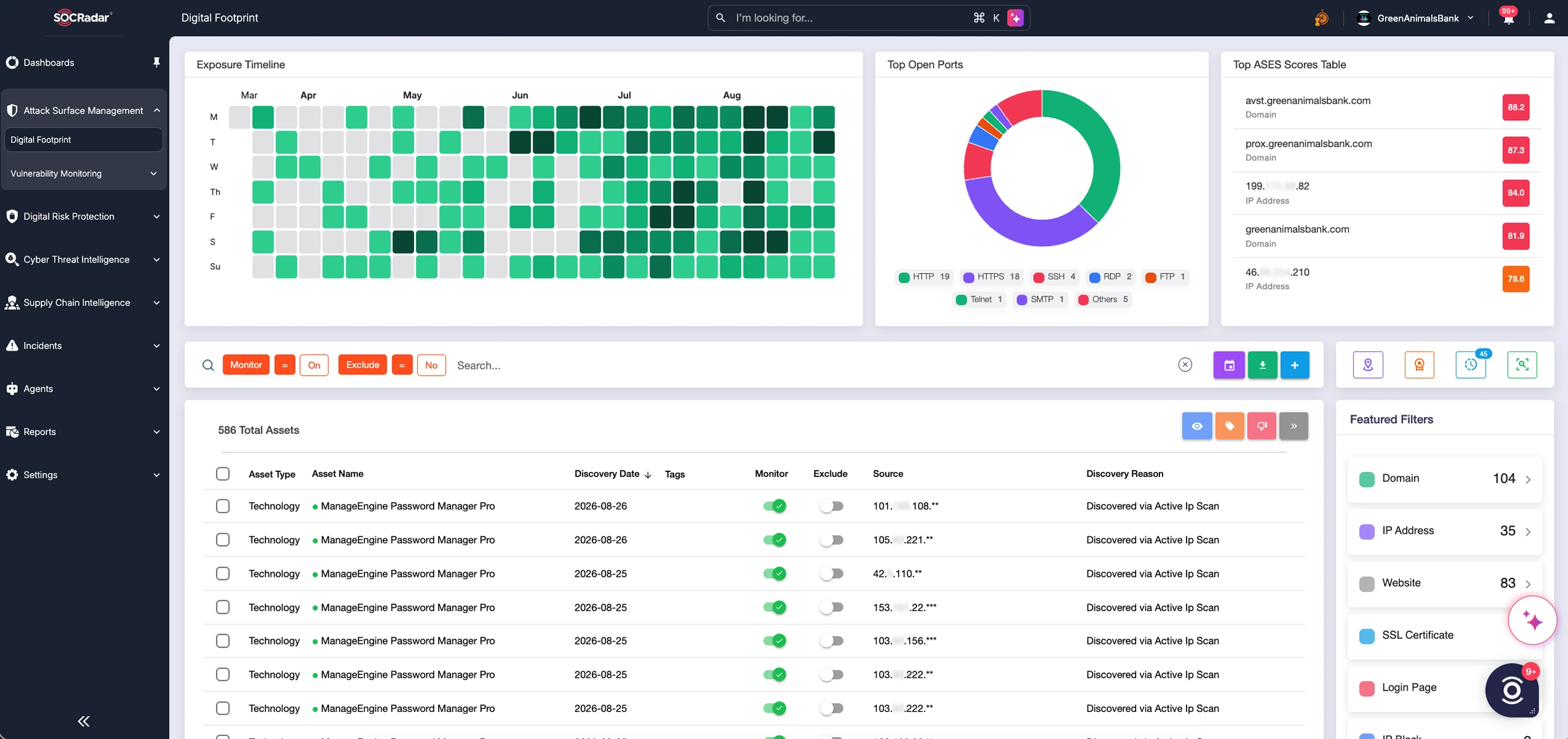This screenshot has height=739, width=1568.
Task: Click the orange tag action button
Action: [1229, 426]
